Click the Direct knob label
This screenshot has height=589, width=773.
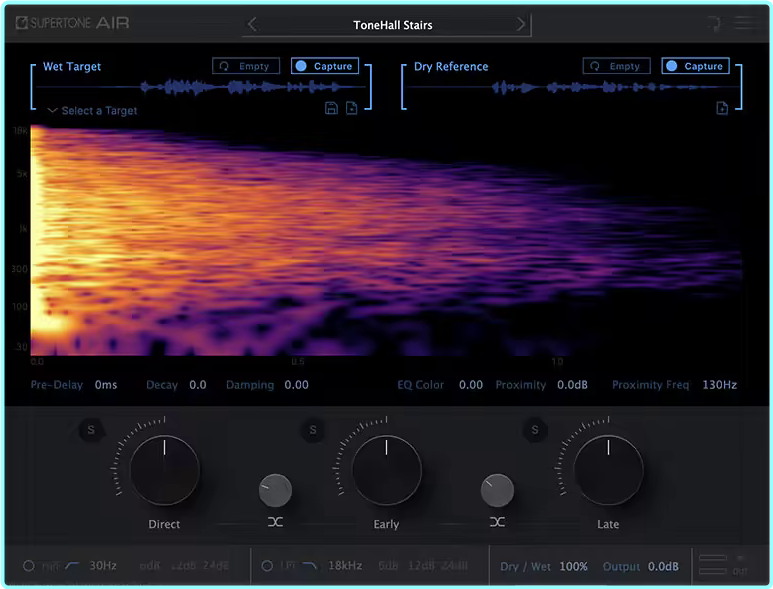point(164,524)
